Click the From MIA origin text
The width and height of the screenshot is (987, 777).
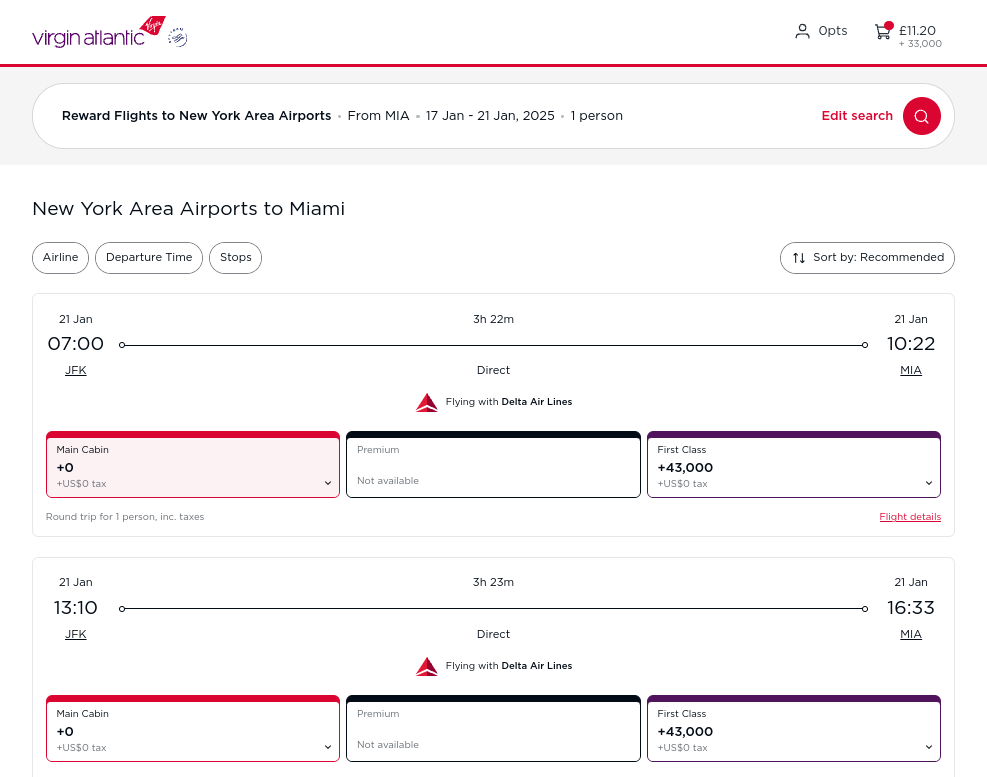point(378,116)
